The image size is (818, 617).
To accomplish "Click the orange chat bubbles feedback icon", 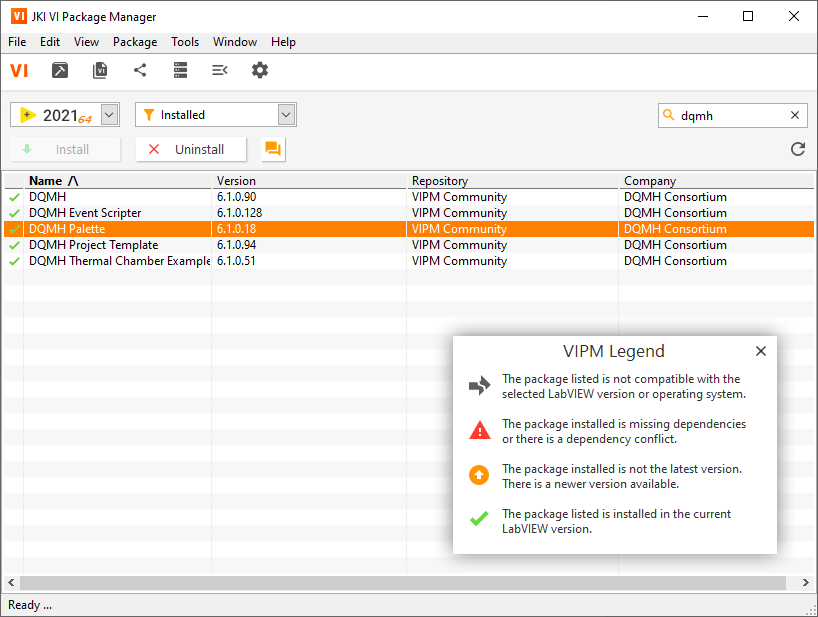I will pyautogui.click(x=273, y=149).
